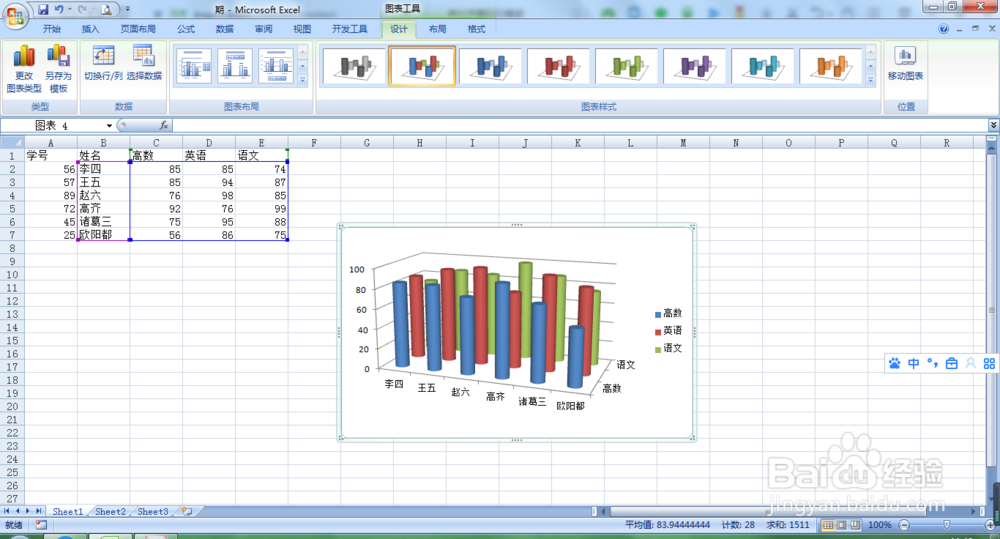Choose the green chart style
This screenshot has height=539, width=1000.
[627, 66]
